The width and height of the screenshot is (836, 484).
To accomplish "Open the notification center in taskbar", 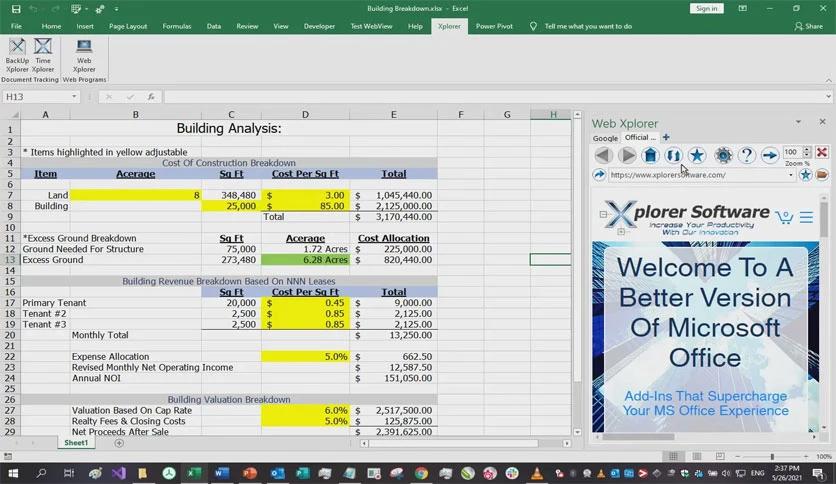I will tap(818, 473).
